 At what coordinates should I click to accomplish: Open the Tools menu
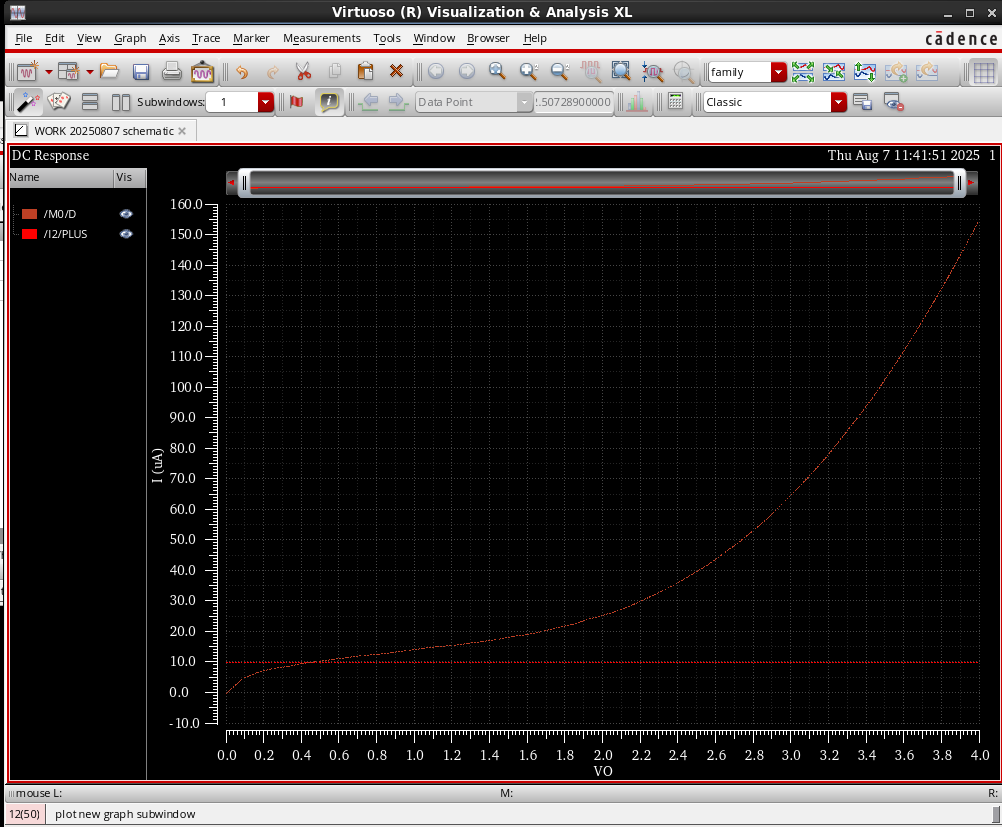click(387, 38)
